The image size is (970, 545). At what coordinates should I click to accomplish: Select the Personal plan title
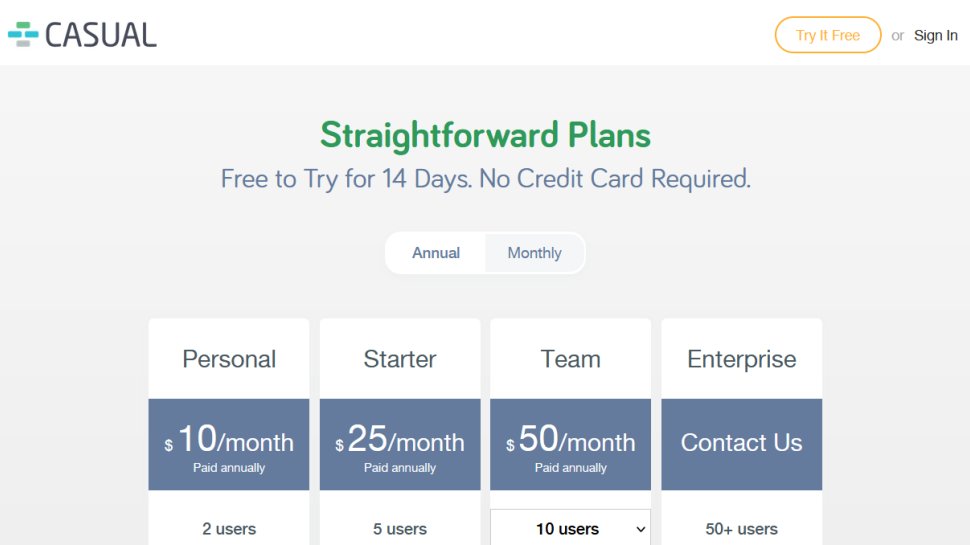pyautogui.click(x=229, y=359)
